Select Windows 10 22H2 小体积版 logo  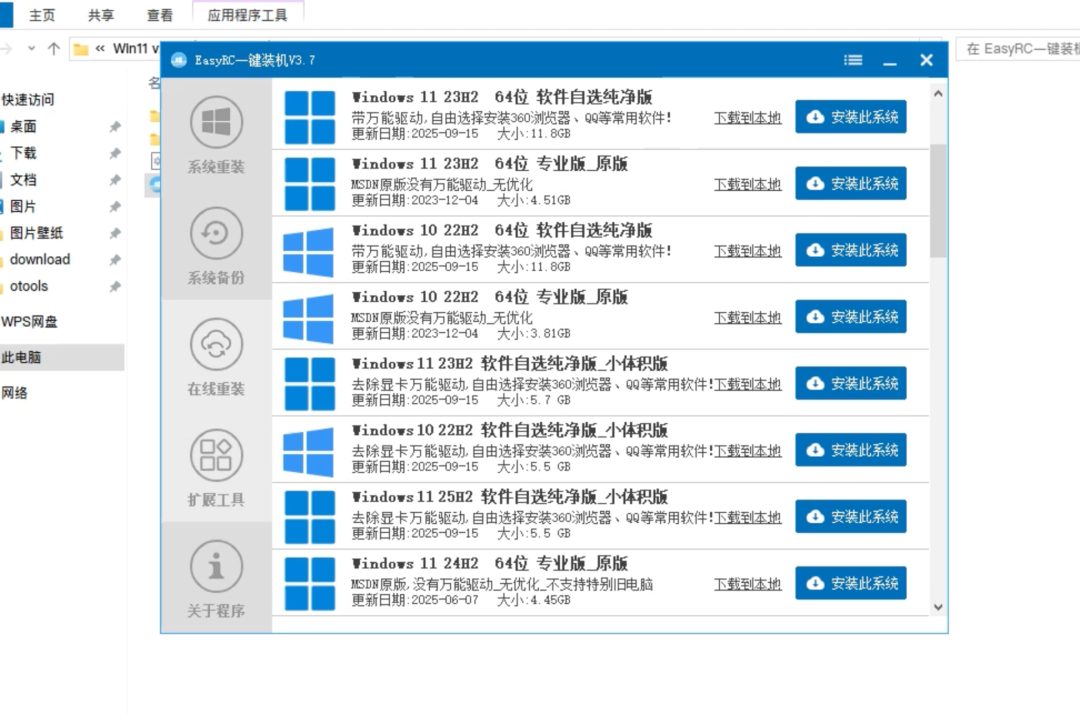pos(309,451)
